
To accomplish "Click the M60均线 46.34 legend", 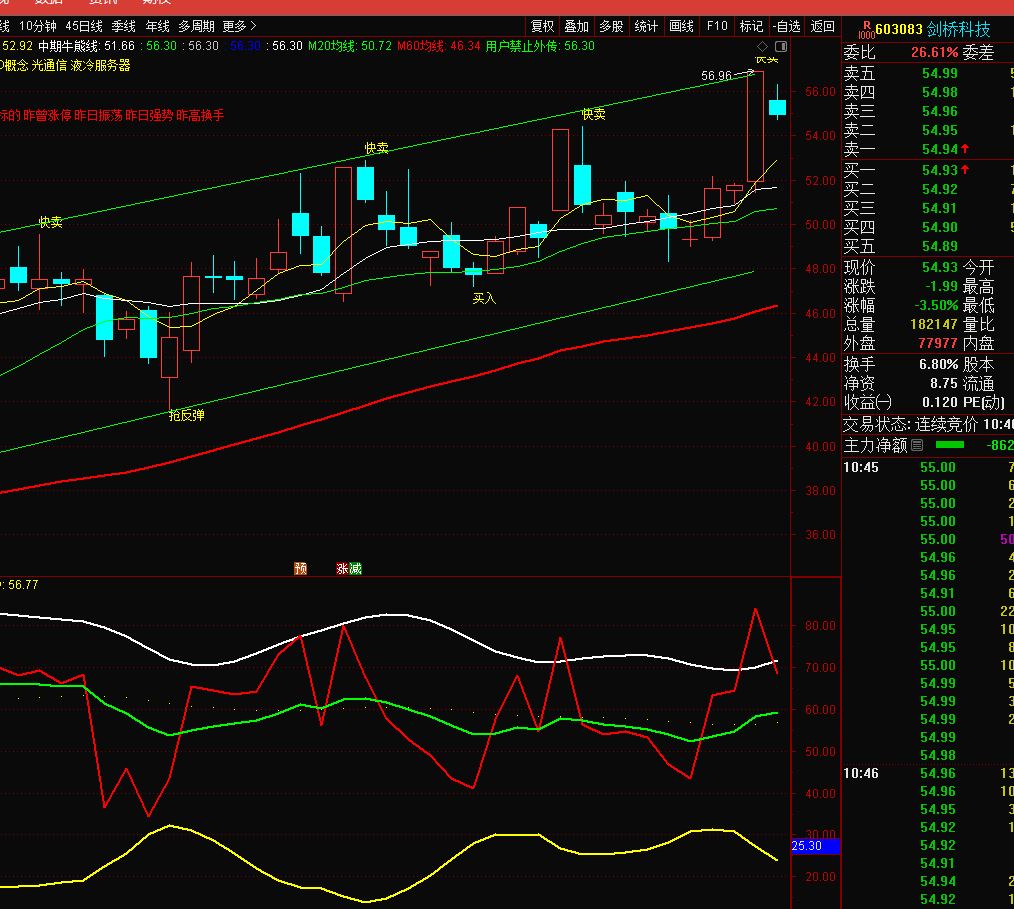I will [438, 46].
